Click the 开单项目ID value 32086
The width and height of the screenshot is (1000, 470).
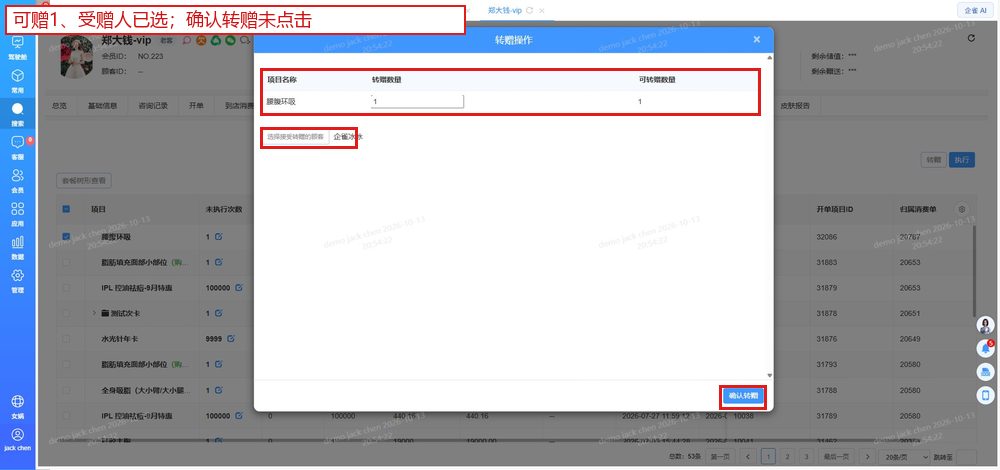(826, 237)
